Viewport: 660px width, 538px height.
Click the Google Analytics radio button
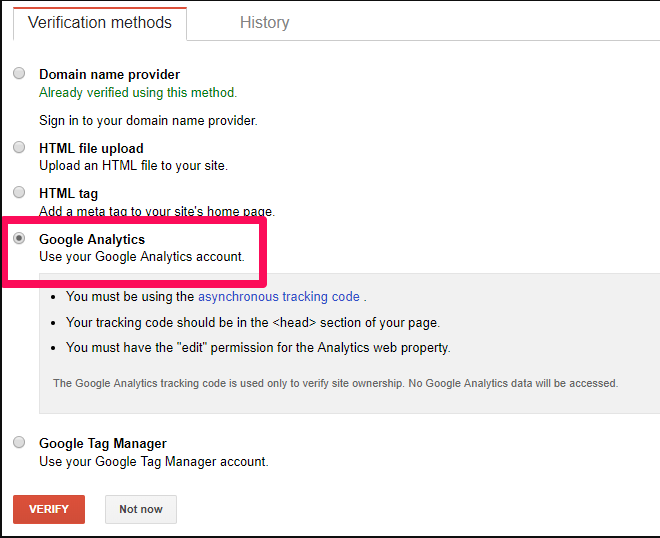[x=19, y=239]
